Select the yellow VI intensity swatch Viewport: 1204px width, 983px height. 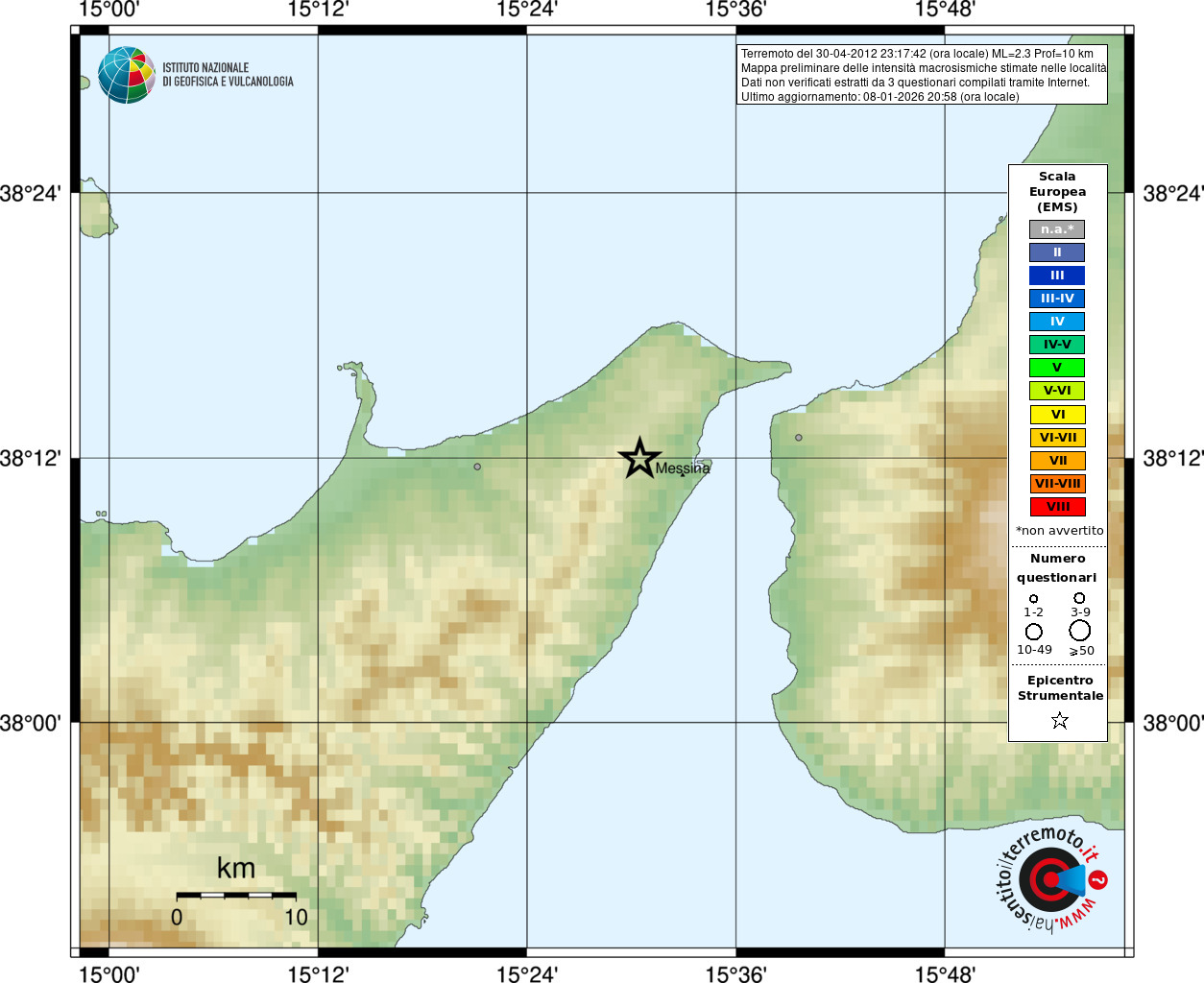pos(1057,415)
